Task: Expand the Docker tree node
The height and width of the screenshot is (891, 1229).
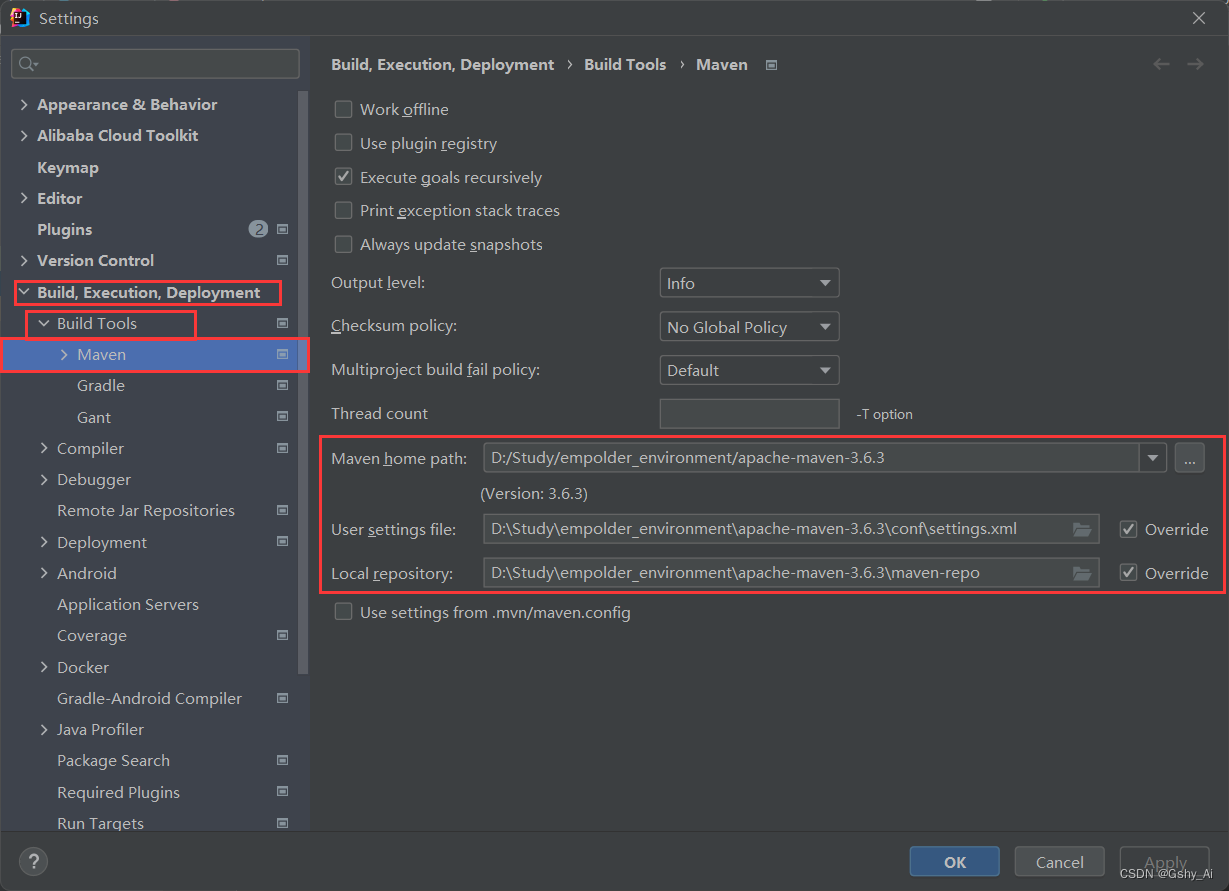Action: coord(44,667)
